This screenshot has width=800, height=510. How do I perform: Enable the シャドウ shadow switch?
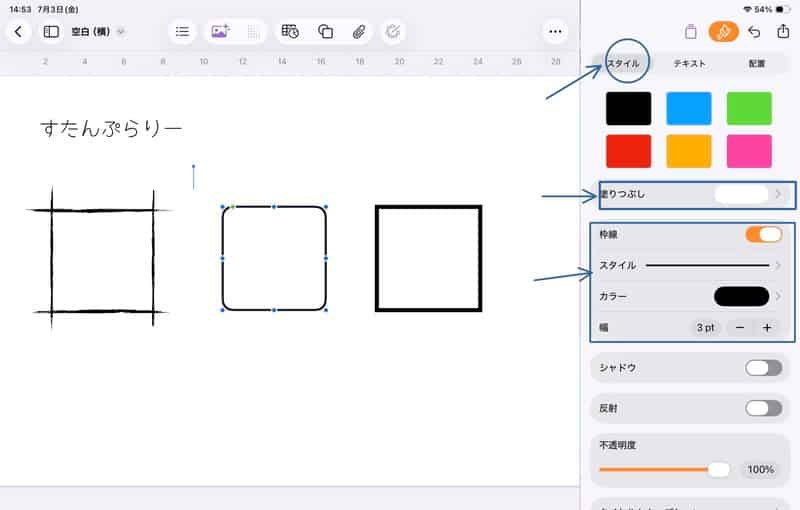tap(763, 368)
